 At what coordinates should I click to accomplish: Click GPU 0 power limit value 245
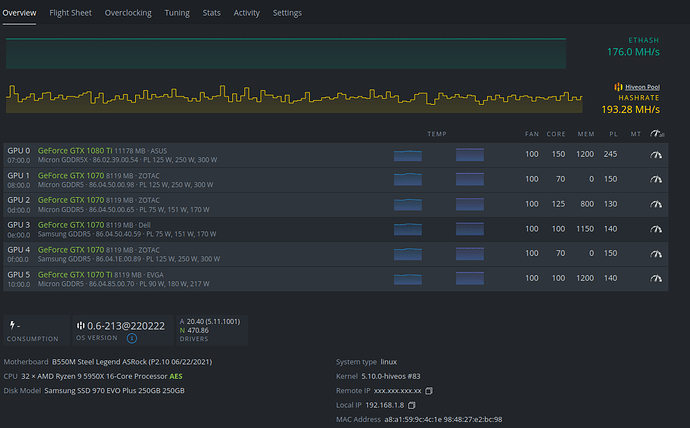coord(610,154)
